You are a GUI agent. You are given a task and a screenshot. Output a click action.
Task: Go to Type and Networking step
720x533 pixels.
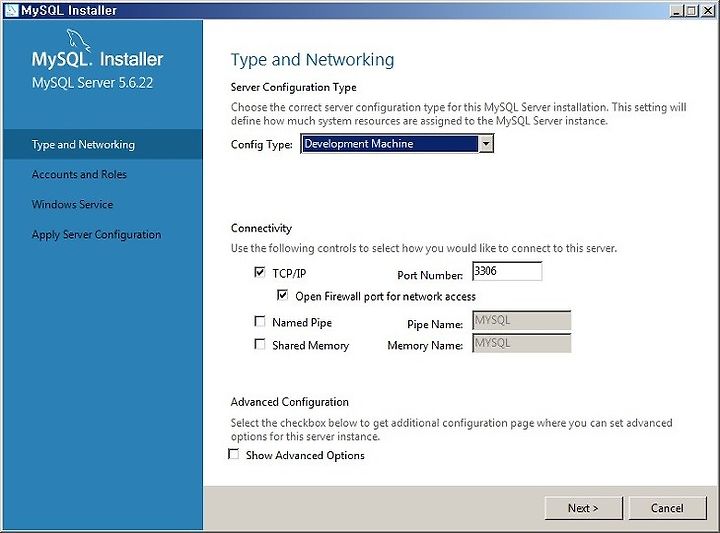click(102, 145)
